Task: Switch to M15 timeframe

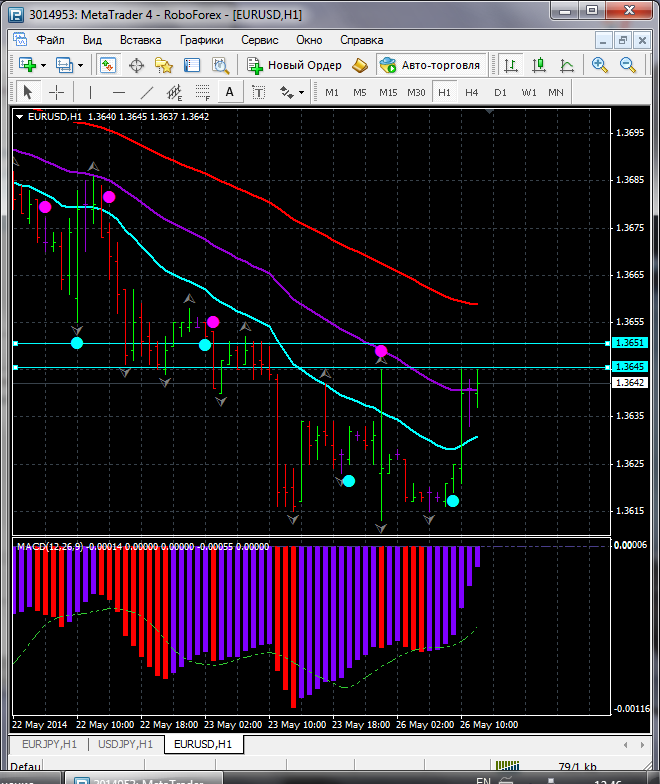Action: click(388, 92)
